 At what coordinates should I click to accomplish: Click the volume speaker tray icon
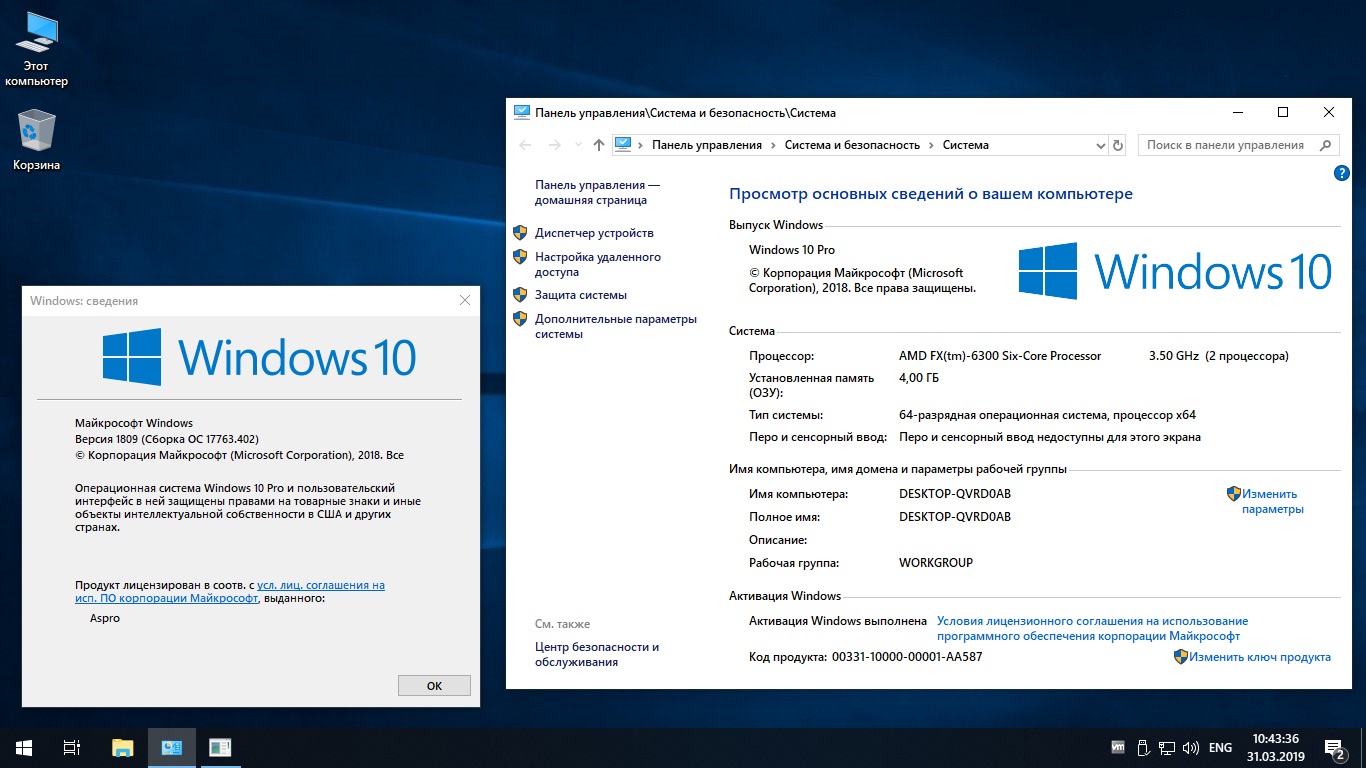[x=1190, y=747]
